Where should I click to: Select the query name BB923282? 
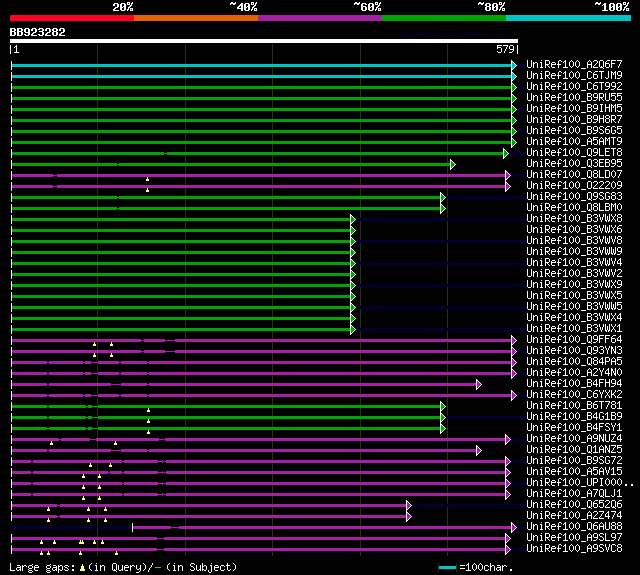click(x=38, y=32)
